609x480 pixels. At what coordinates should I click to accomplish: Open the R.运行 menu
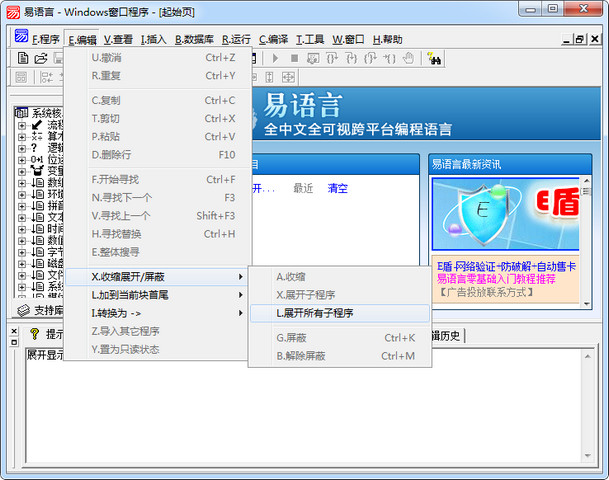point(236,39)
